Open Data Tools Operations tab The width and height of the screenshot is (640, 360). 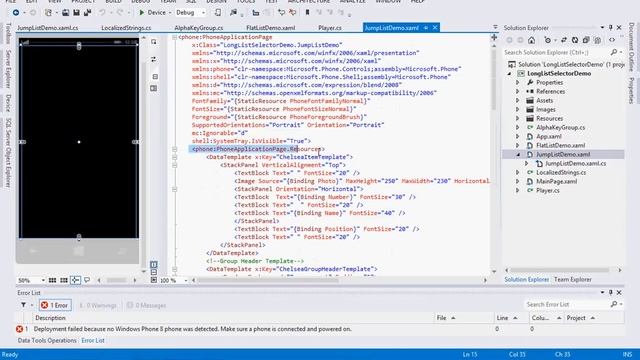tap(47, 340)
